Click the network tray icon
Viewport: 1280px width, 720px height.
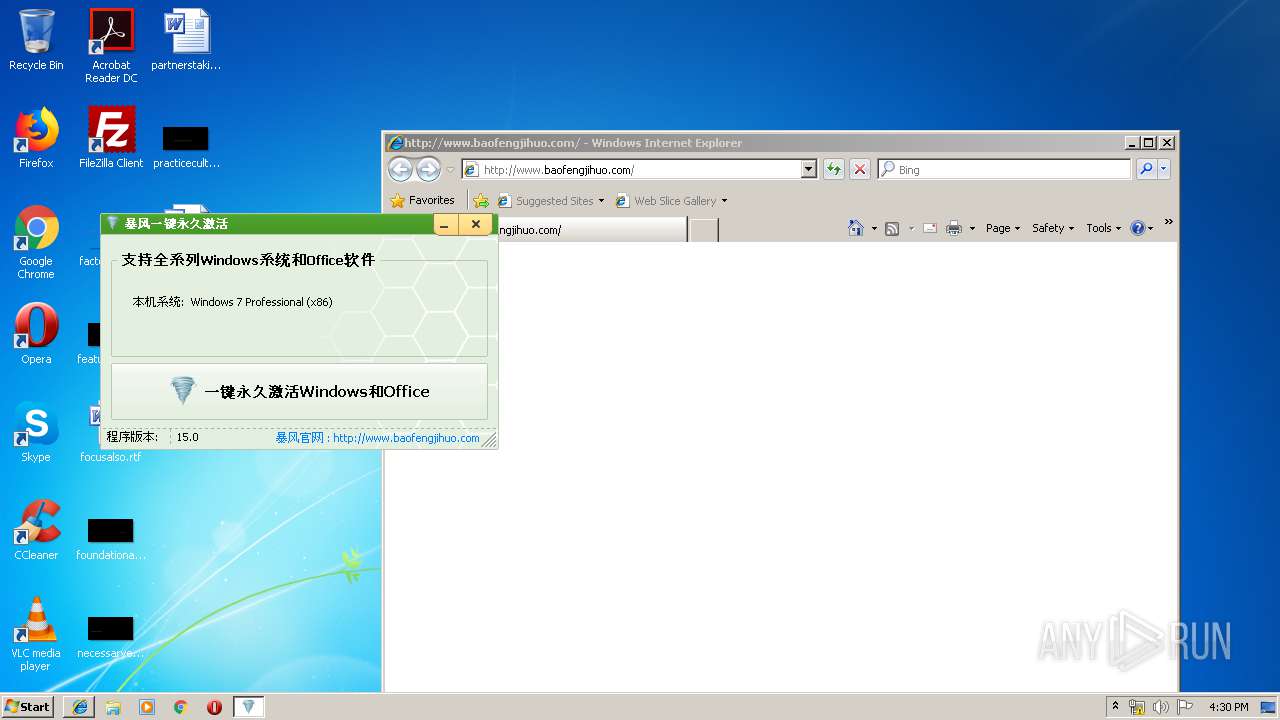coord(1137,707)
